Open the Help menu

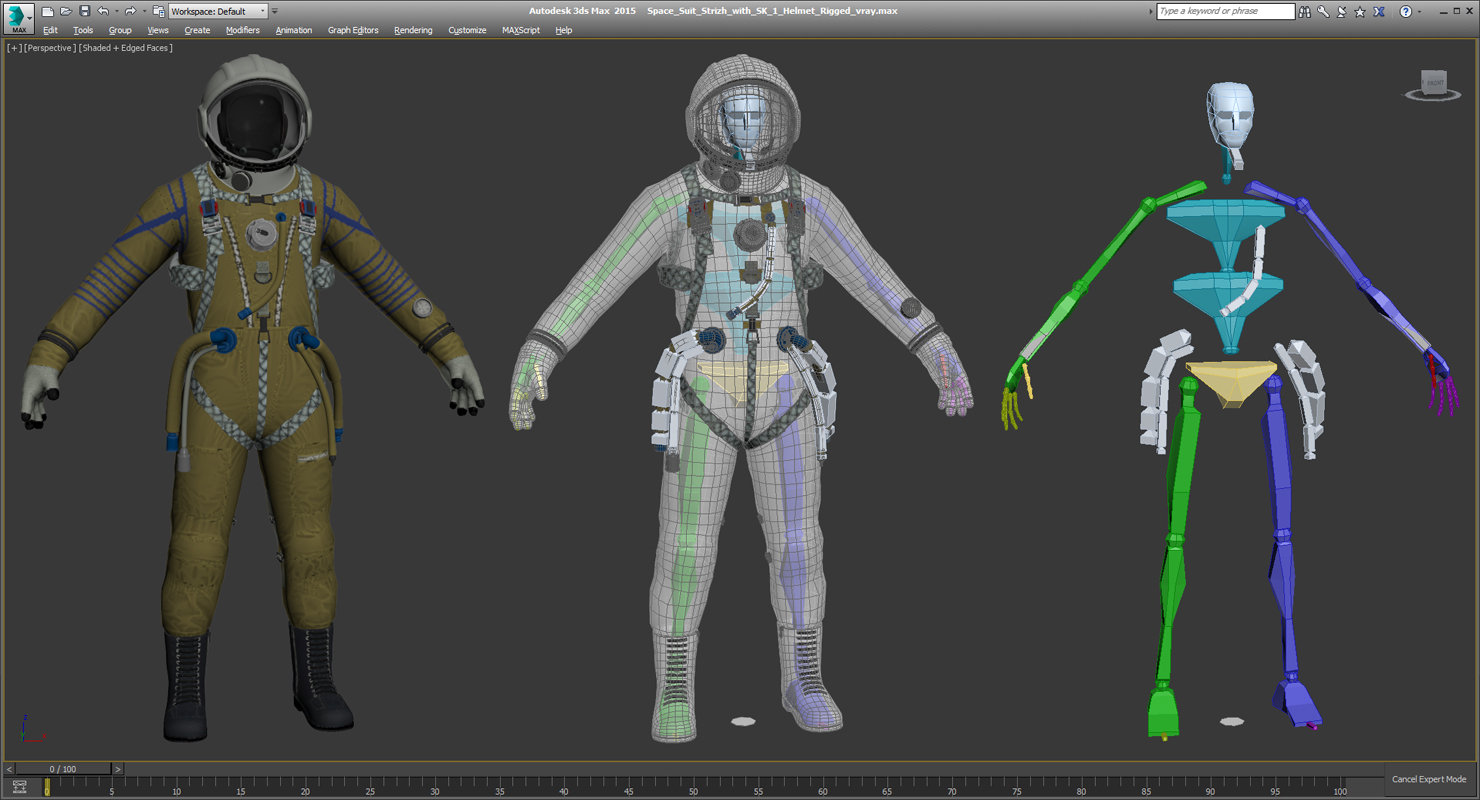click(x=564, y=30)
